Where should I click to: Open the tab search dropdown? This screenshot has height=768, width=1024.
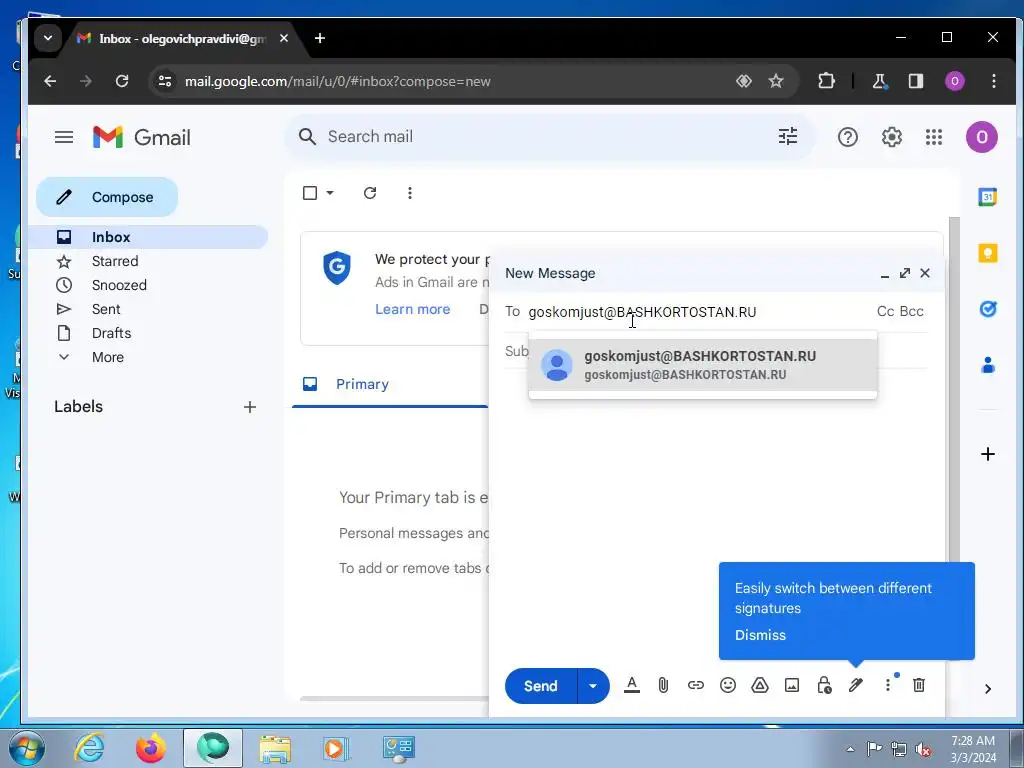pos(48,38)
